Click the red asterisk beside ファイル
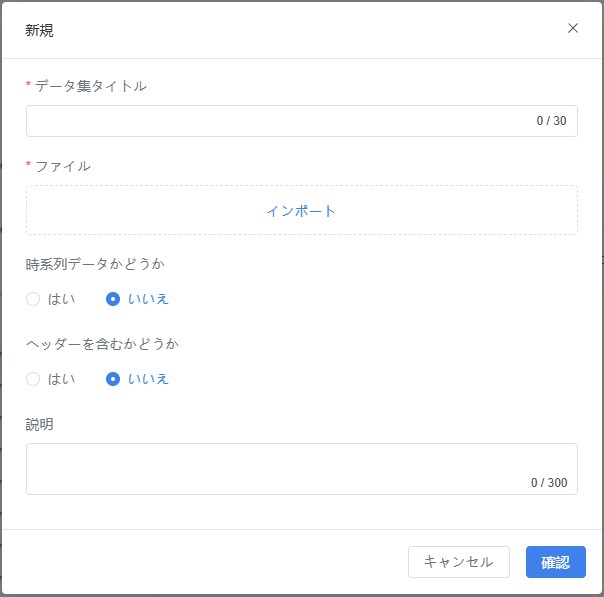The height and width of the screenshot is (597, 604). (29, 167)
